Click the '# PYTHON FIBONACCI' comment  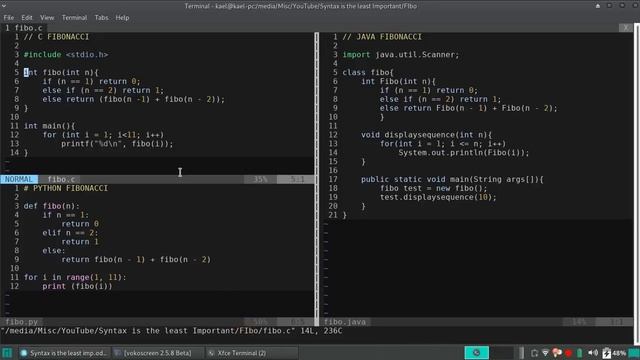[x=66, y=188]
